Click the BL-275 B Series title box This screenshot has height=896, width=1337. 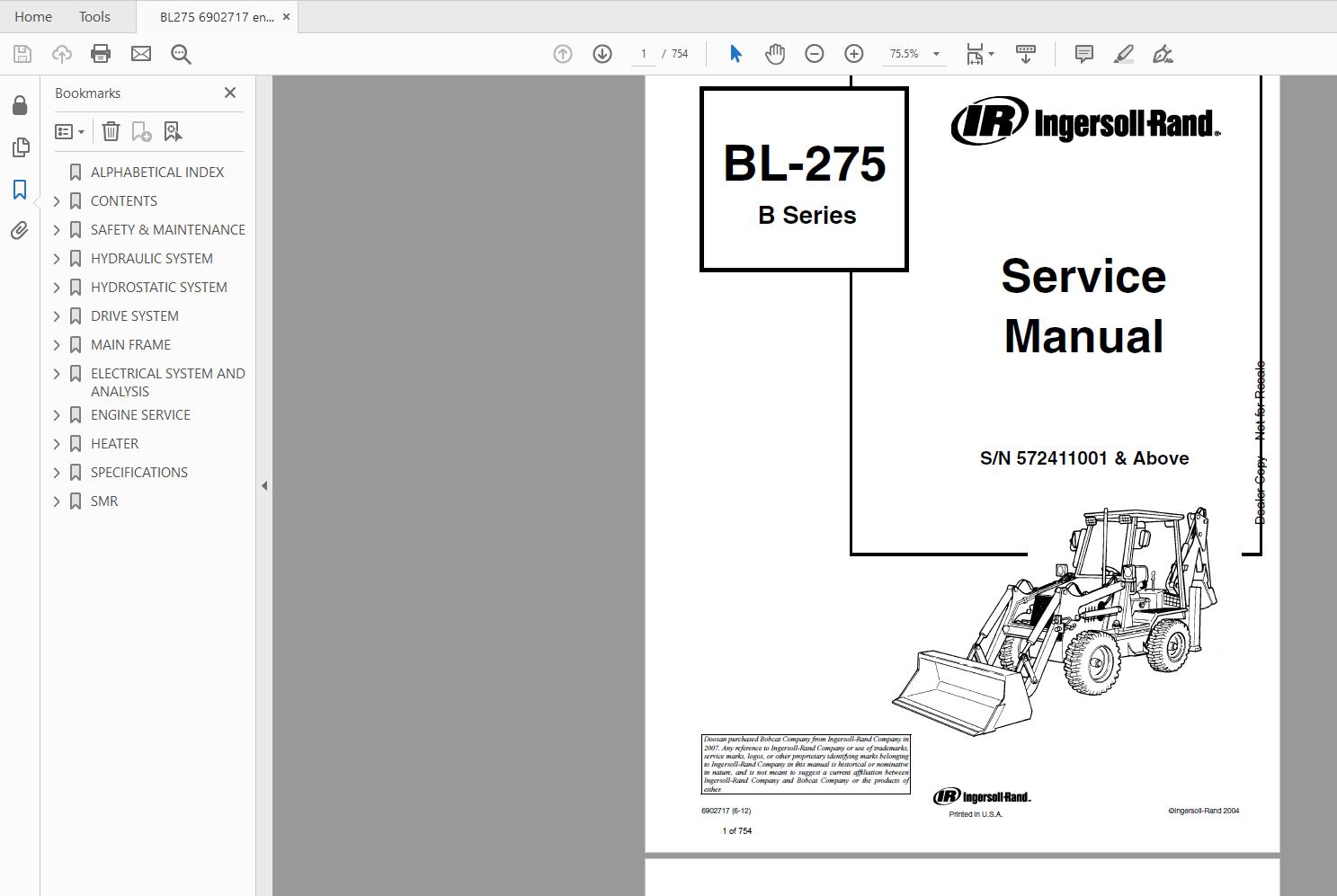(x=804, y=179)
